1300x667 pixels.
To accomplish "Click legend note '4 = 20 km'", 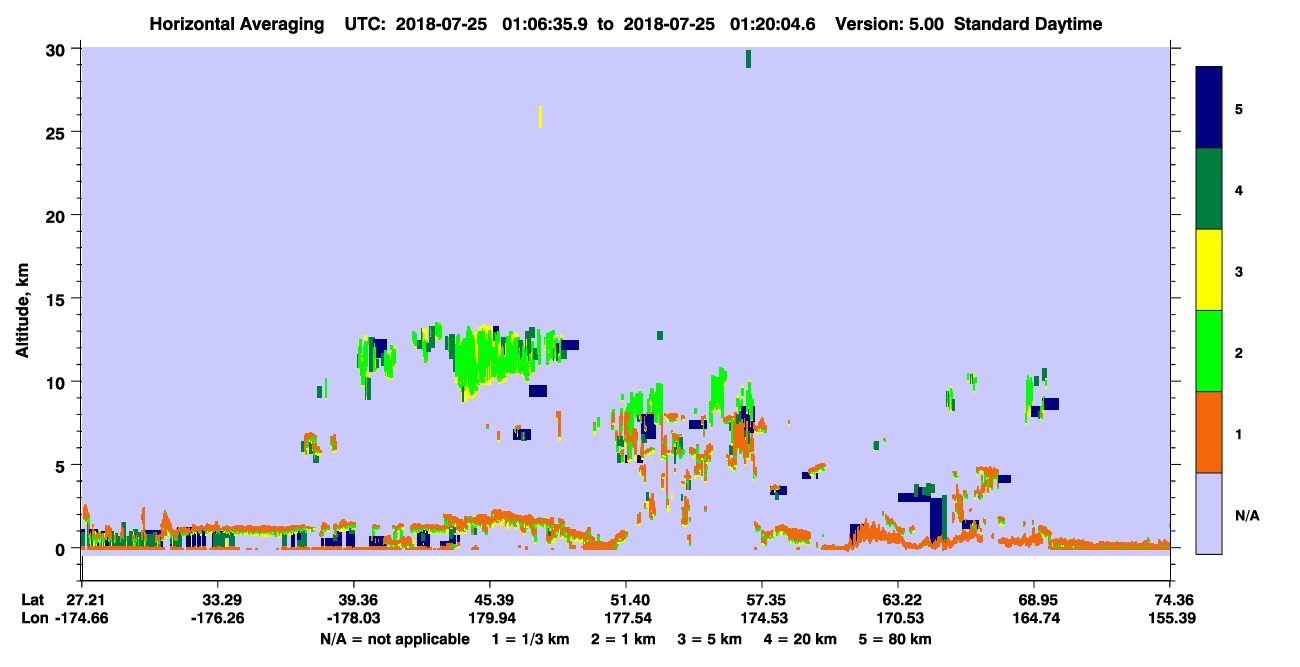I will (800, 639).
